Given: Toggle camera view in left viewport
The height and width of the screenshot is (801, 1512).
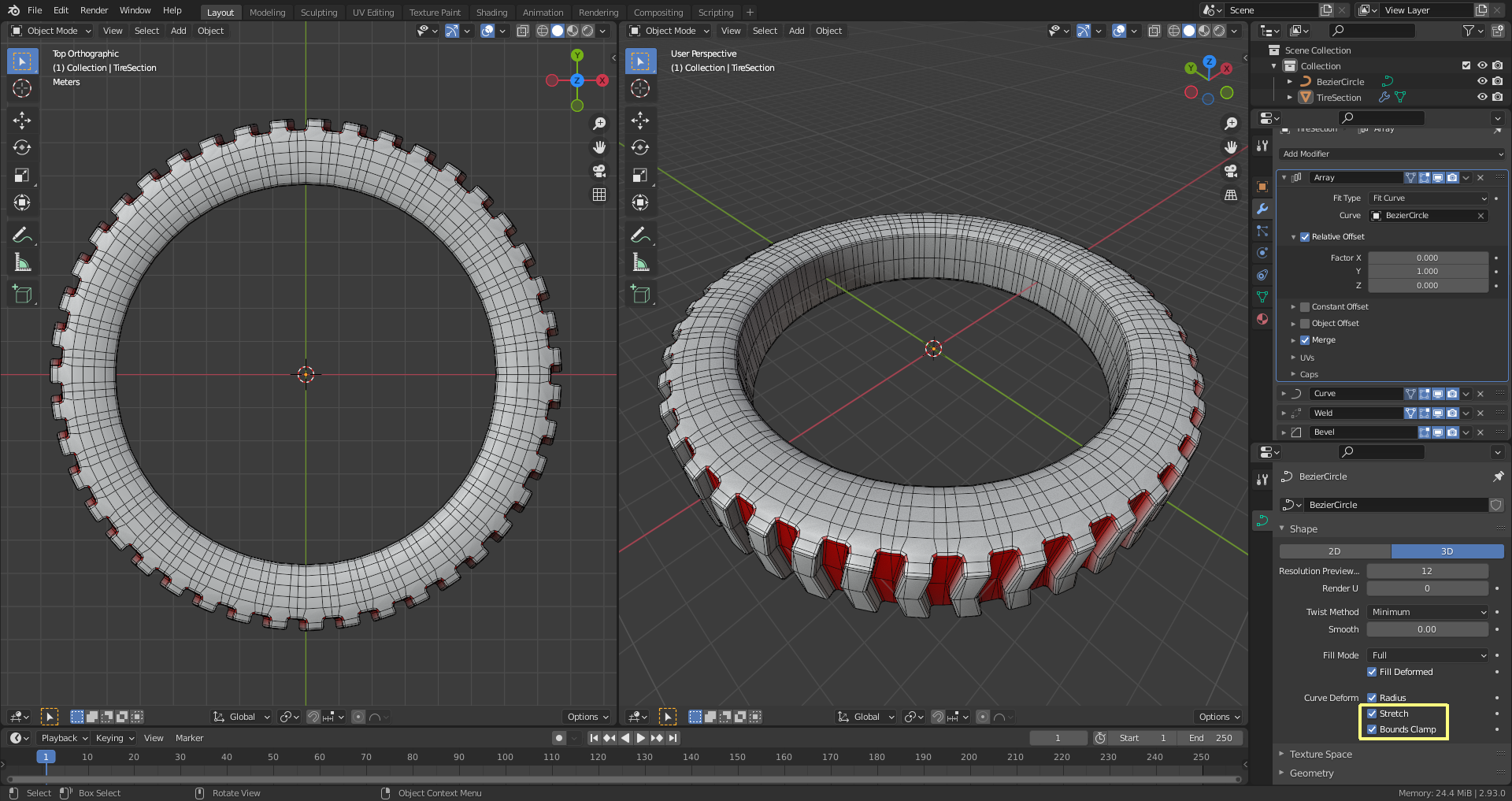Looking at the screenshot, I should 599,171.
